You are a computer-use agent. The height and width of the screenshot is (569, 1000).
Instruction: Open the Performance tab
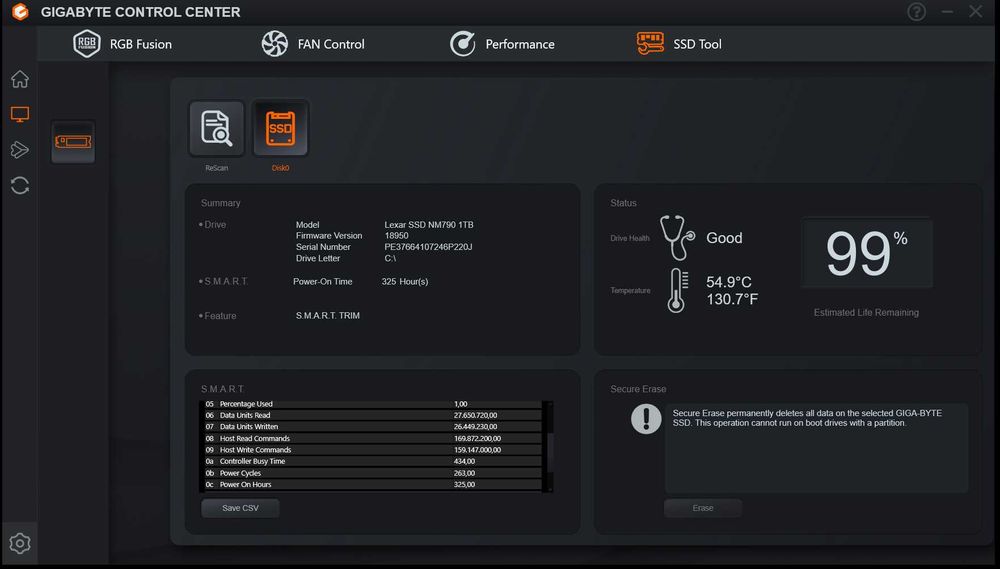pos(502,44)
